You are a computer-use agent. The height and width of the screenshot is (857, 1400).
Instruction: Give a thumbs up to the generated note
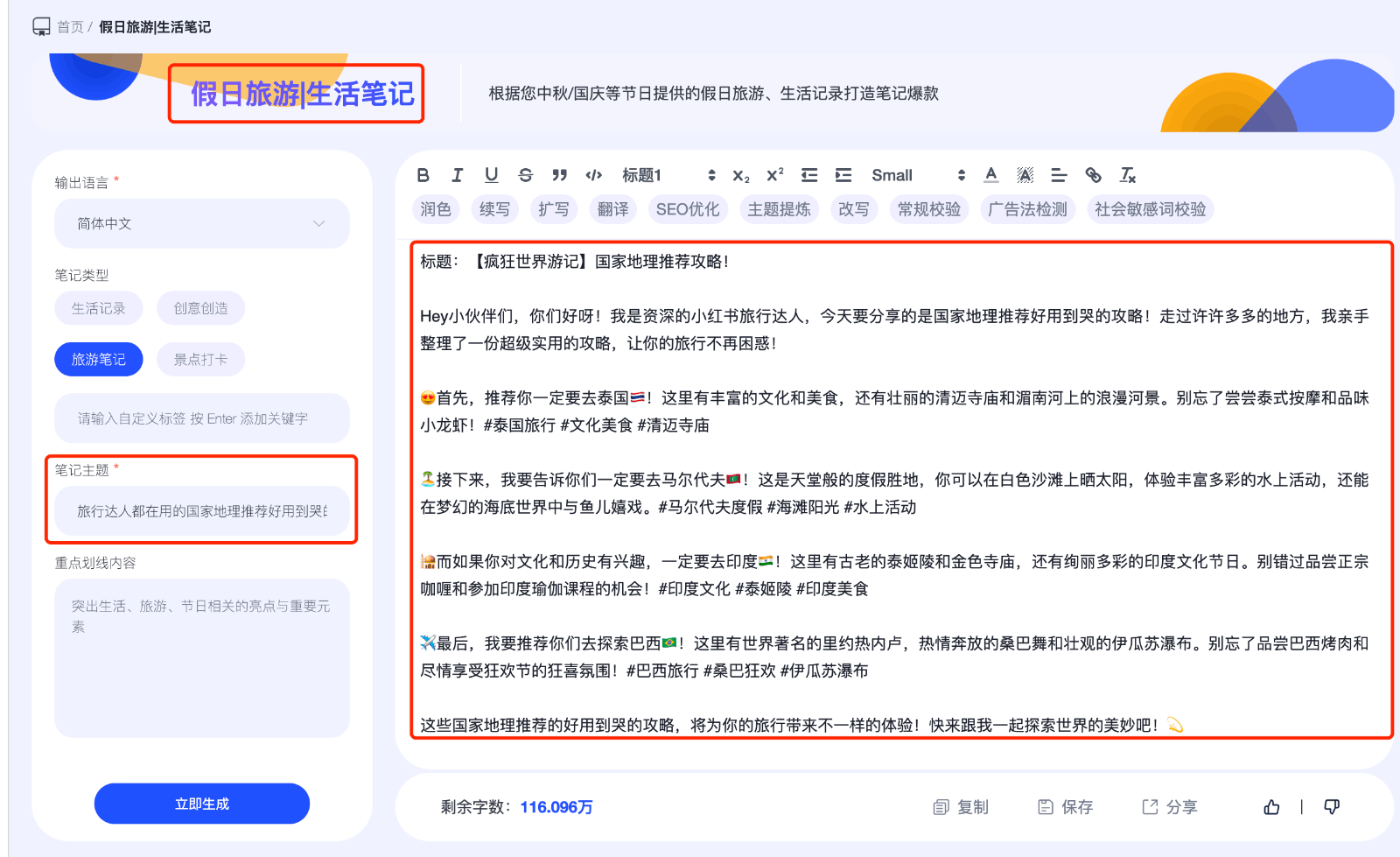[1272, 806]
